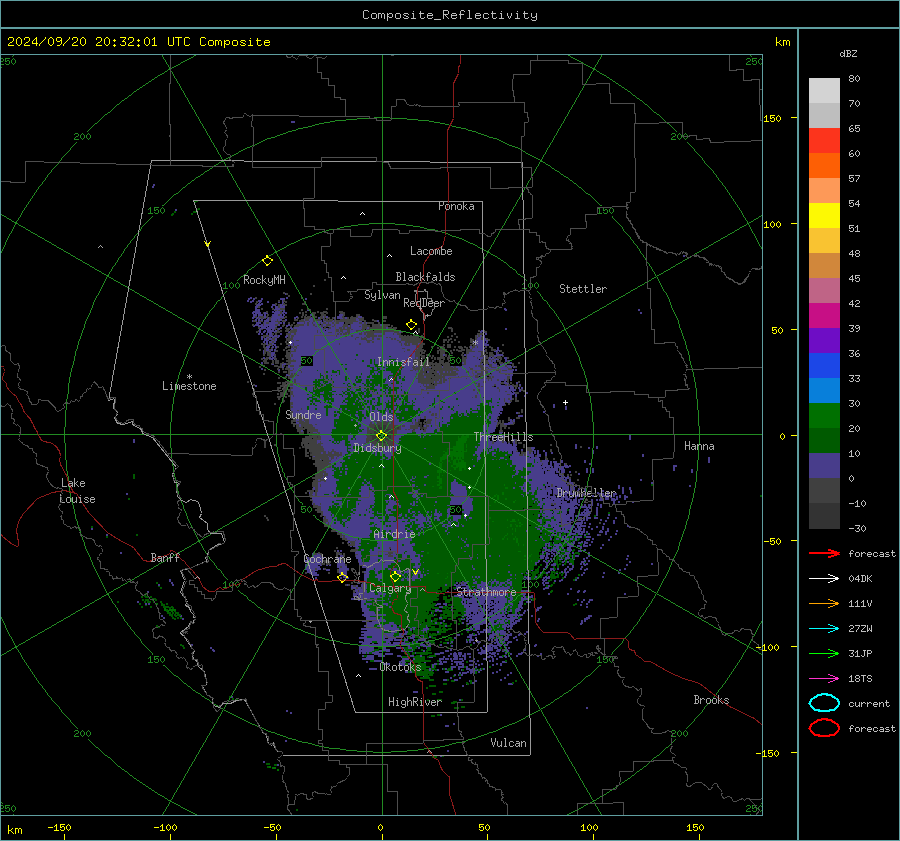Select the slate purple swatch between 10 and 0 dBZ

(x=824, y=465)
